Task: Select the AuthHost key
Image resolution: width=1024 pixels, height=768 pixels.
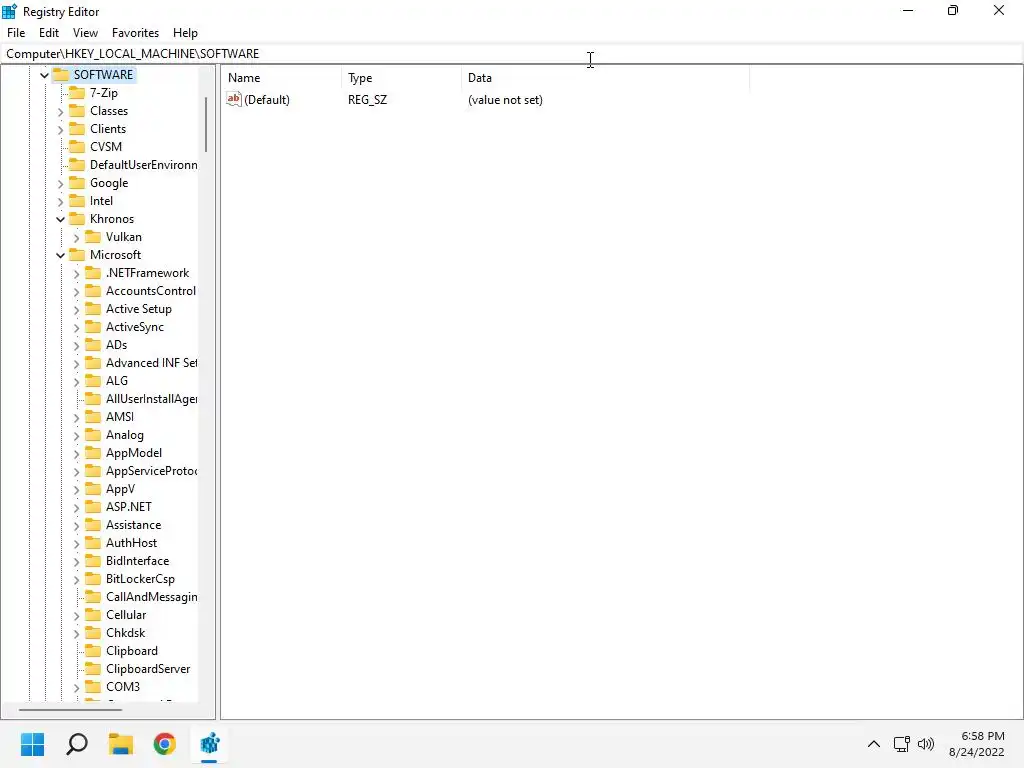Action: point(131,543)
